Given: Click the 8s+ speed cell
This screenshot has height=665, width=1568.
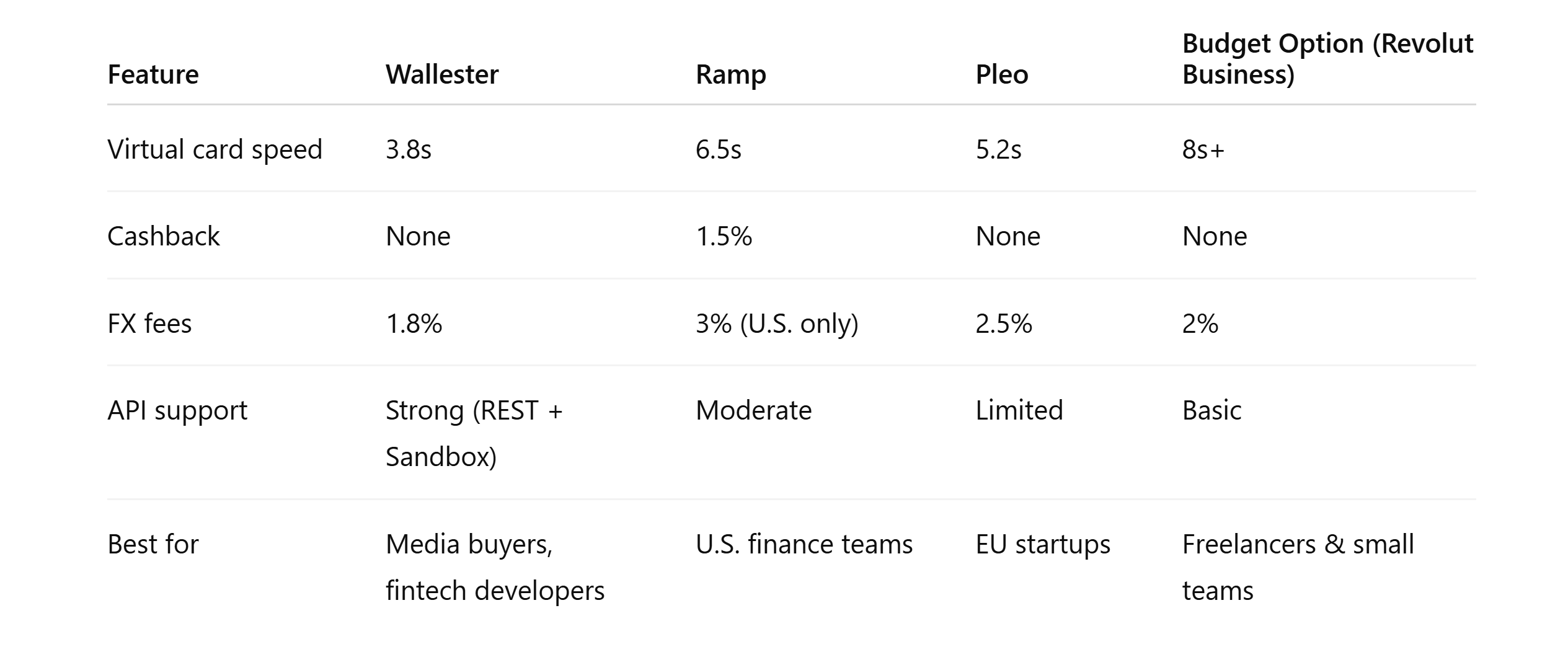Looking at the screenshot, I should point(1203,149).
